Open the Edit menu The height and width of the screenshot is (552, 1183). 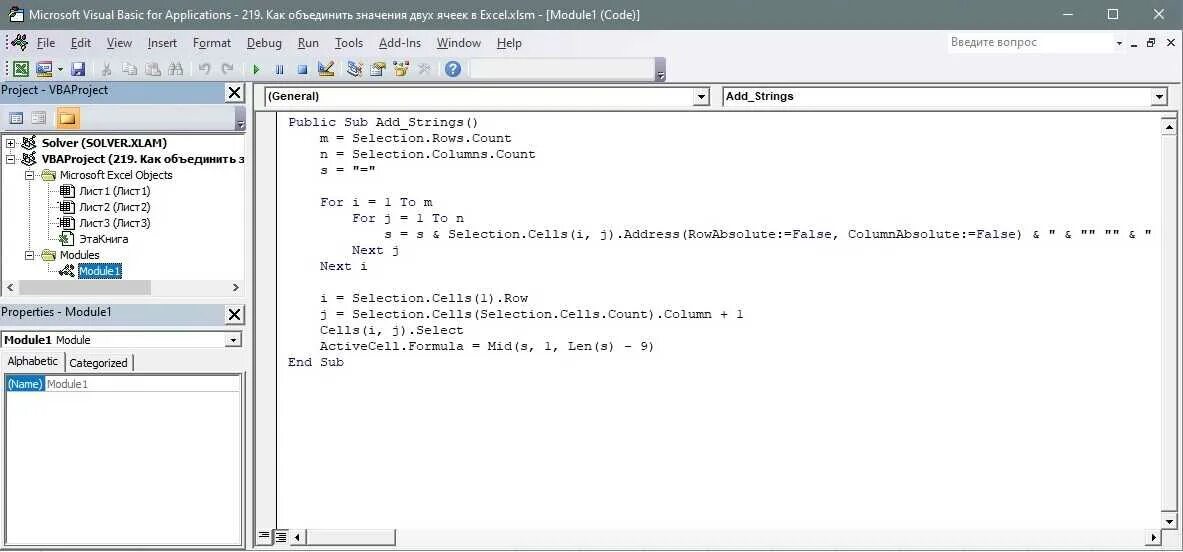point(81,43)
